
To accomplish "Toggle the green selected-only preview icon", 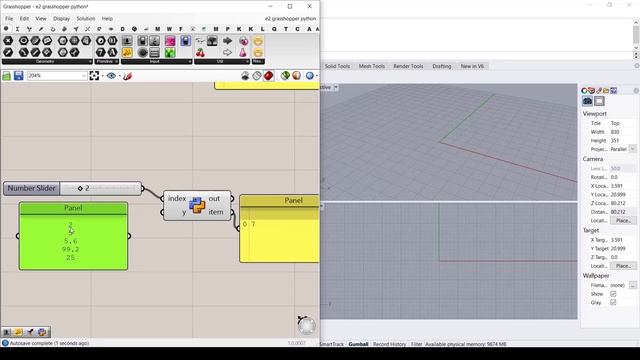I will [x=285, y=76].
